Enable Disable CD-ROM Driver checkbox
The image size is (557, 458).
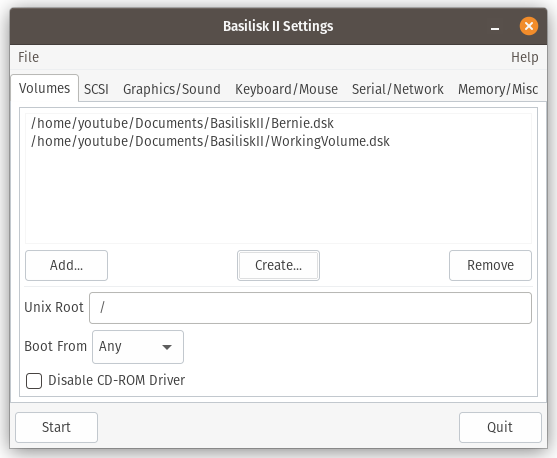coord(34,381)
